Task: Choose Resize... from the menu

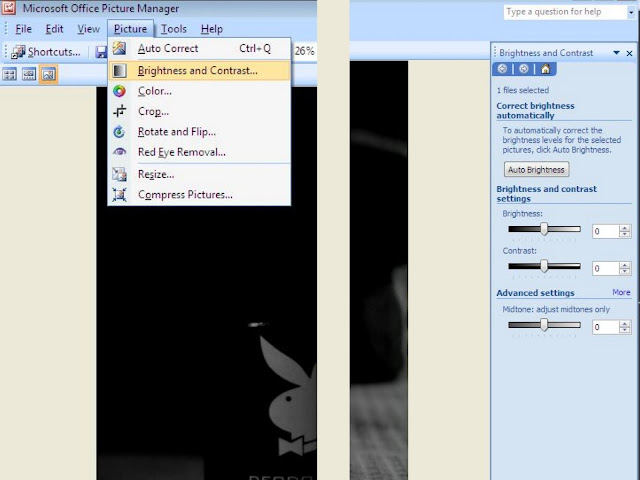Action: (199, 174)
